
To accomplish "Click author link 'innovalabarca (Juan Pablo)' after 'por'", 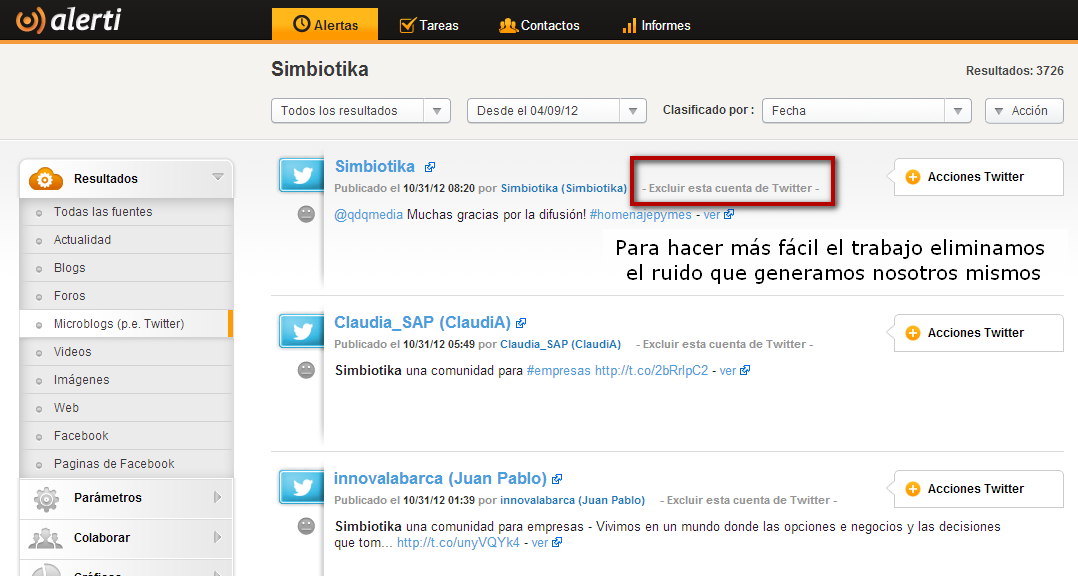I will [x=572, y=500].
